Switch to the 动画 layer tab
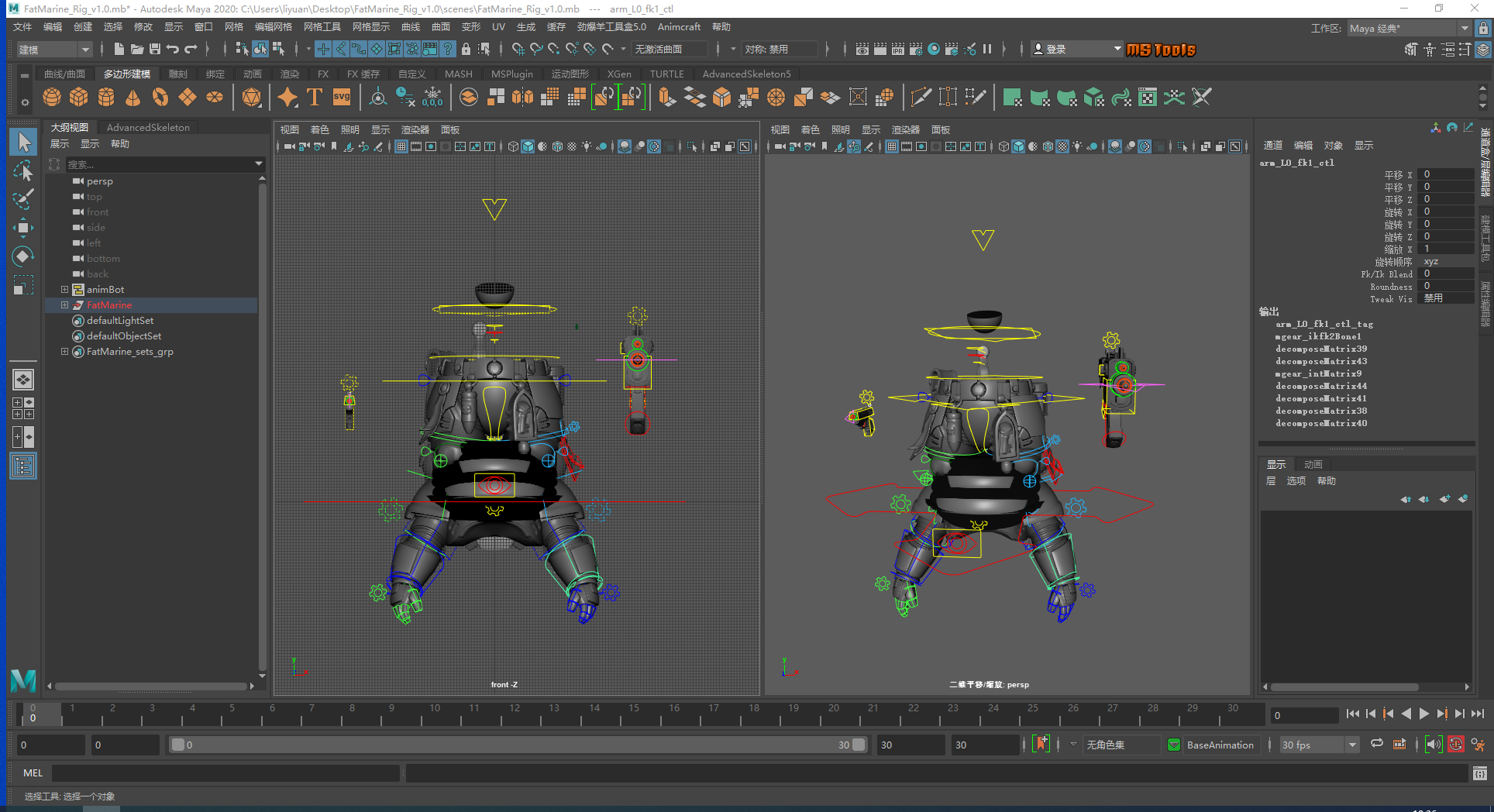 click(x=1313, y=465)
